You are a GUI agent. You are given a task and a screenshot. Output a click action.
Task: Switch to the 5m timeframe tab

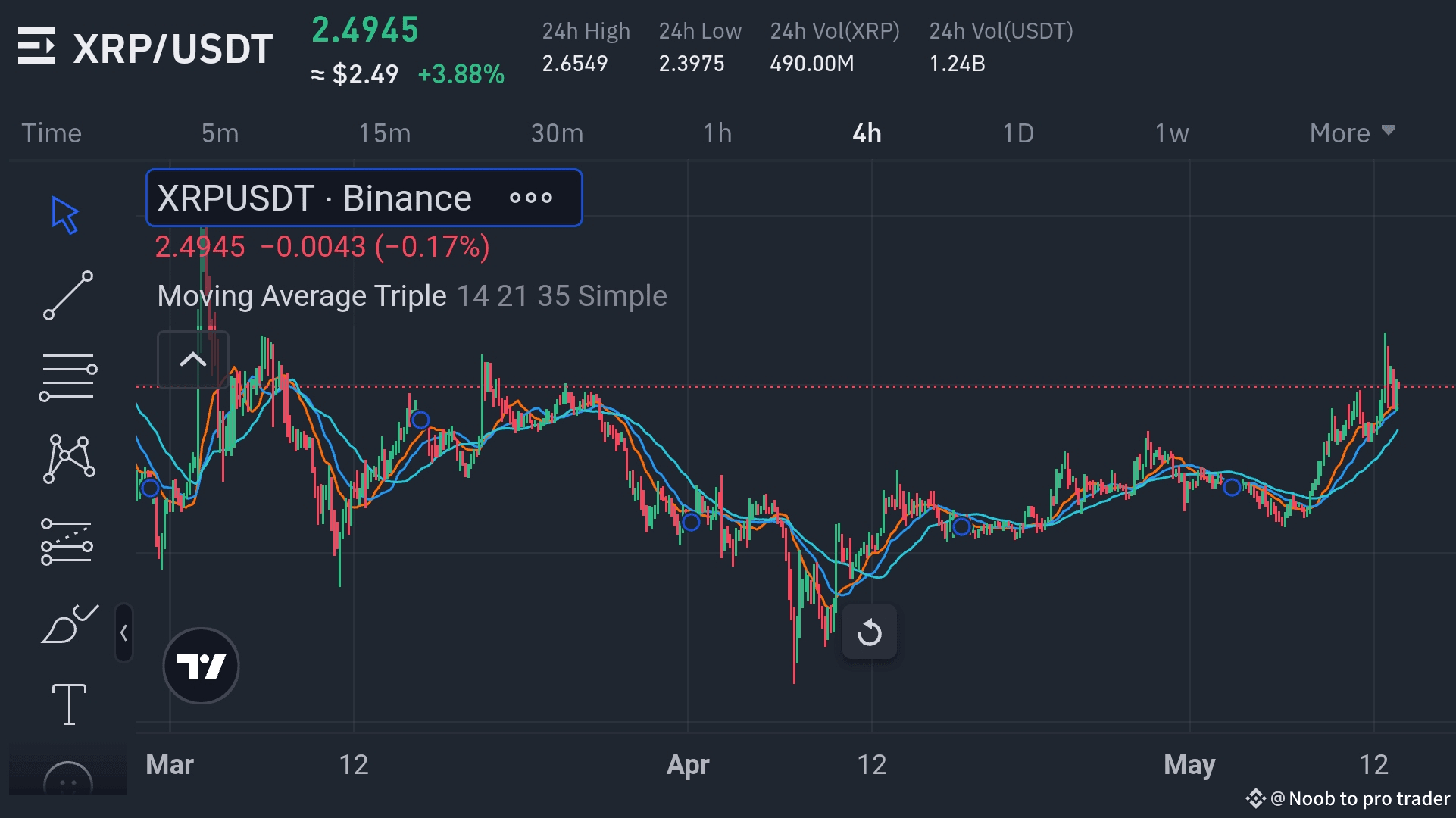pos(220,133)
